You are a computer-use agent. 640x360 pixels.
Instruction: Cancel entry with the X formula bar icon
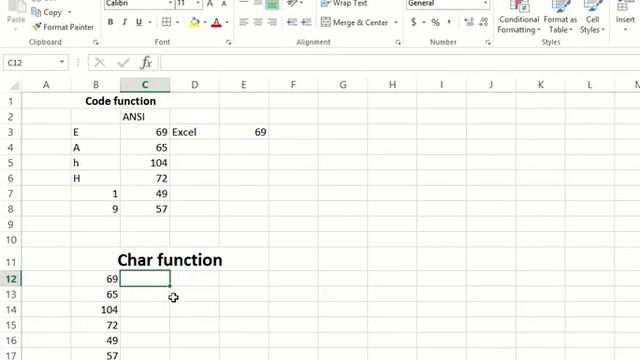pos(100,63)
